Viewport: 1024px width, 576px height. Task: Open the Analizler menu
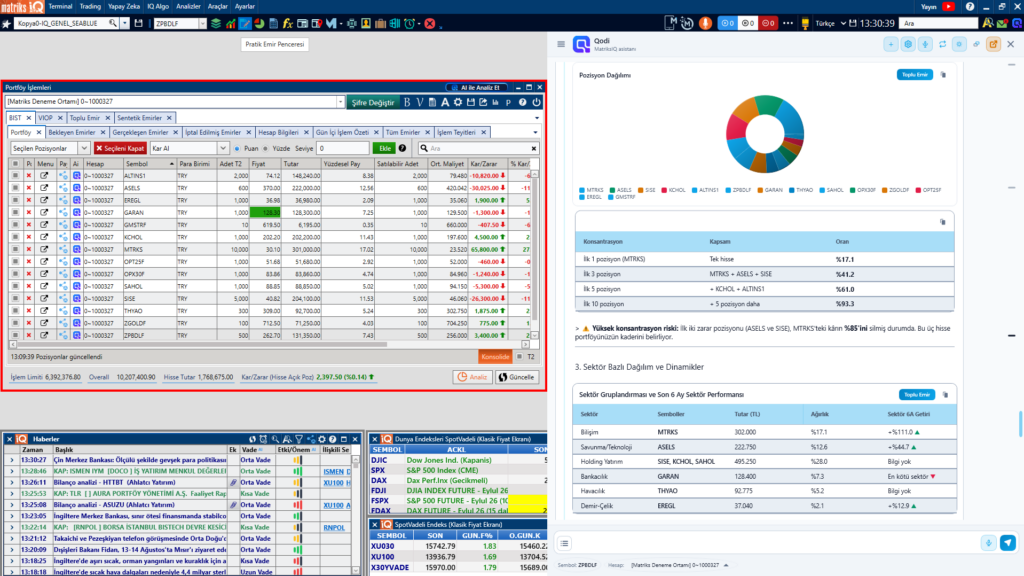188,7
